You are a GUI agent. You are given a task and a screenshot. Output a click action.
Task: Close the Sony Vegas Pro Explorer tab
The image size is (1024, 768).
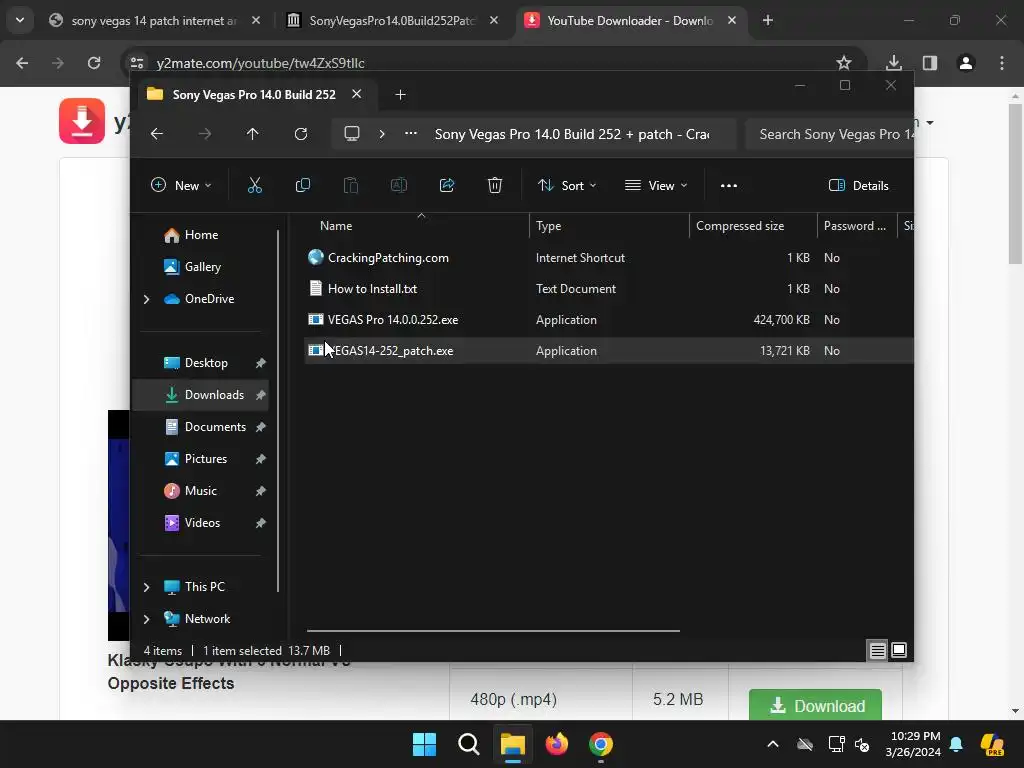coord(357,94)
